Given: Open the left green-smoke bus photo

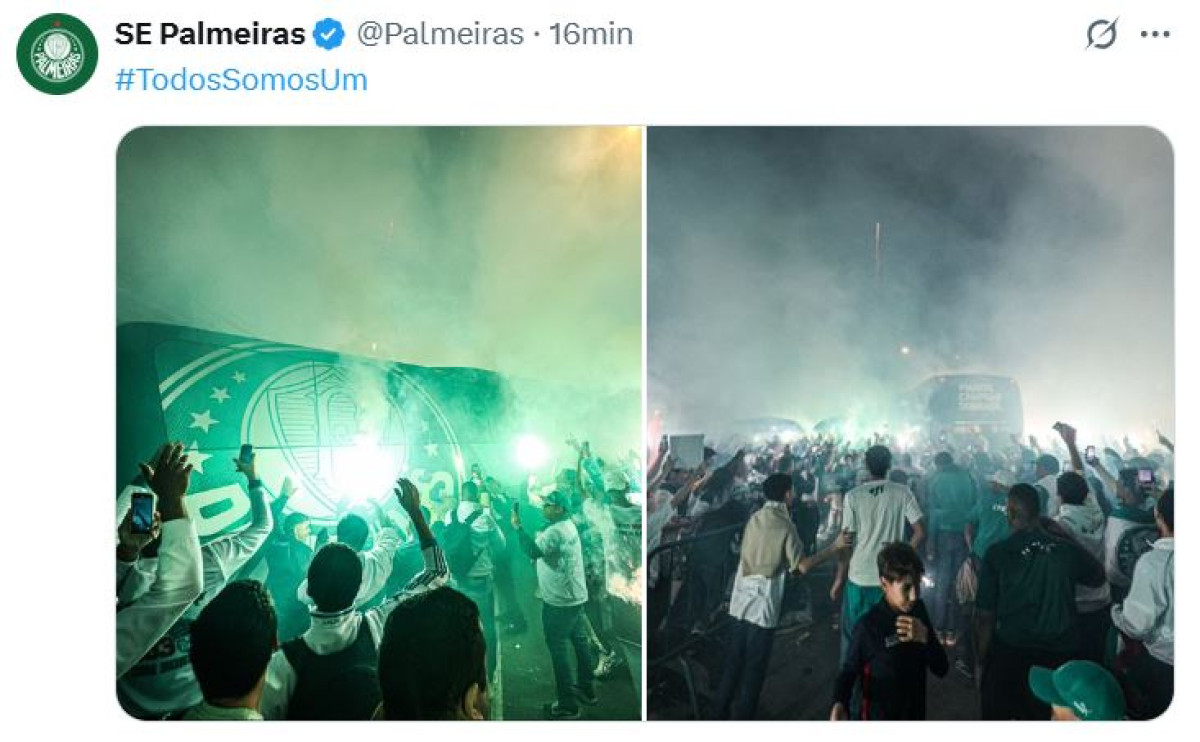Looking at the screenshot, I should (x=379, y=423).
